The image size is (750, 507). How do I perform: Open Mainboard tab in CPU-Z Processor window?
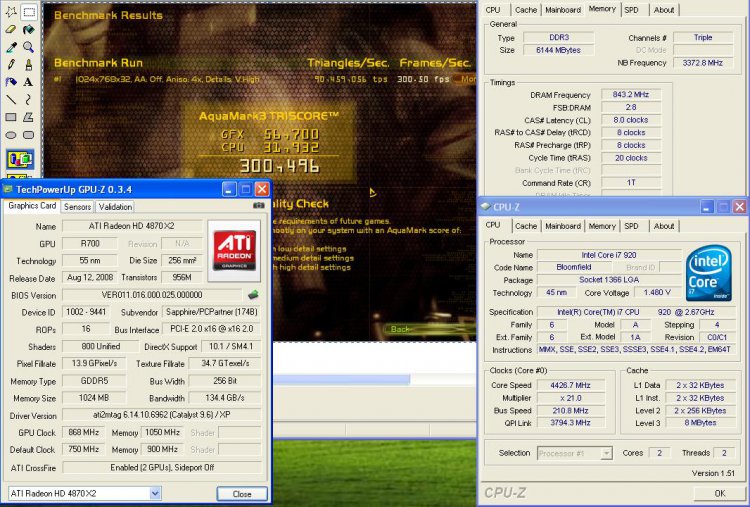tap(563, 226)
